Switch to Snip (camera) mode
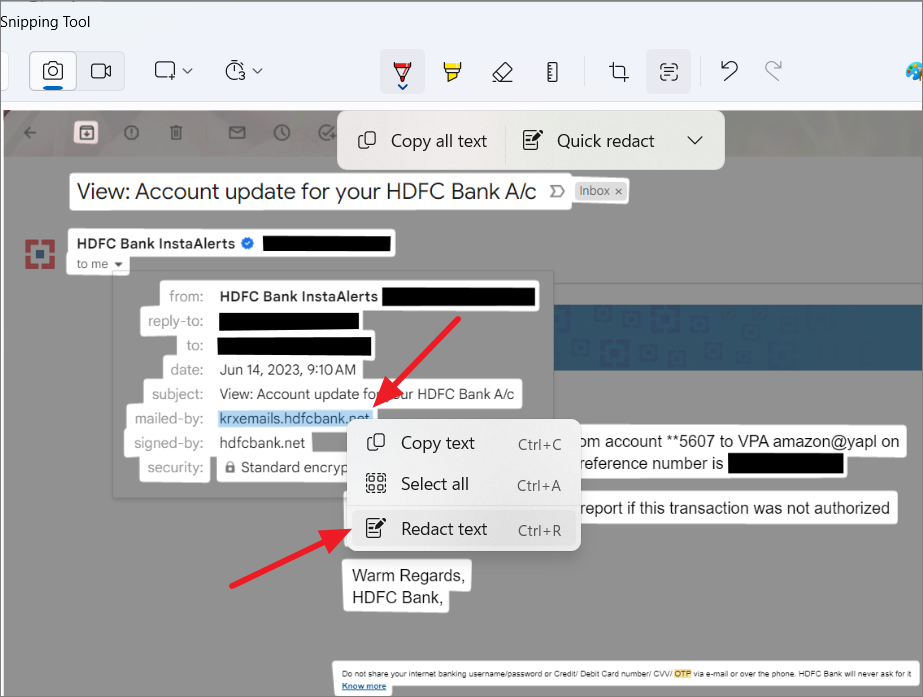This screenshot has height=697, width=923. (x=53, y=71)
